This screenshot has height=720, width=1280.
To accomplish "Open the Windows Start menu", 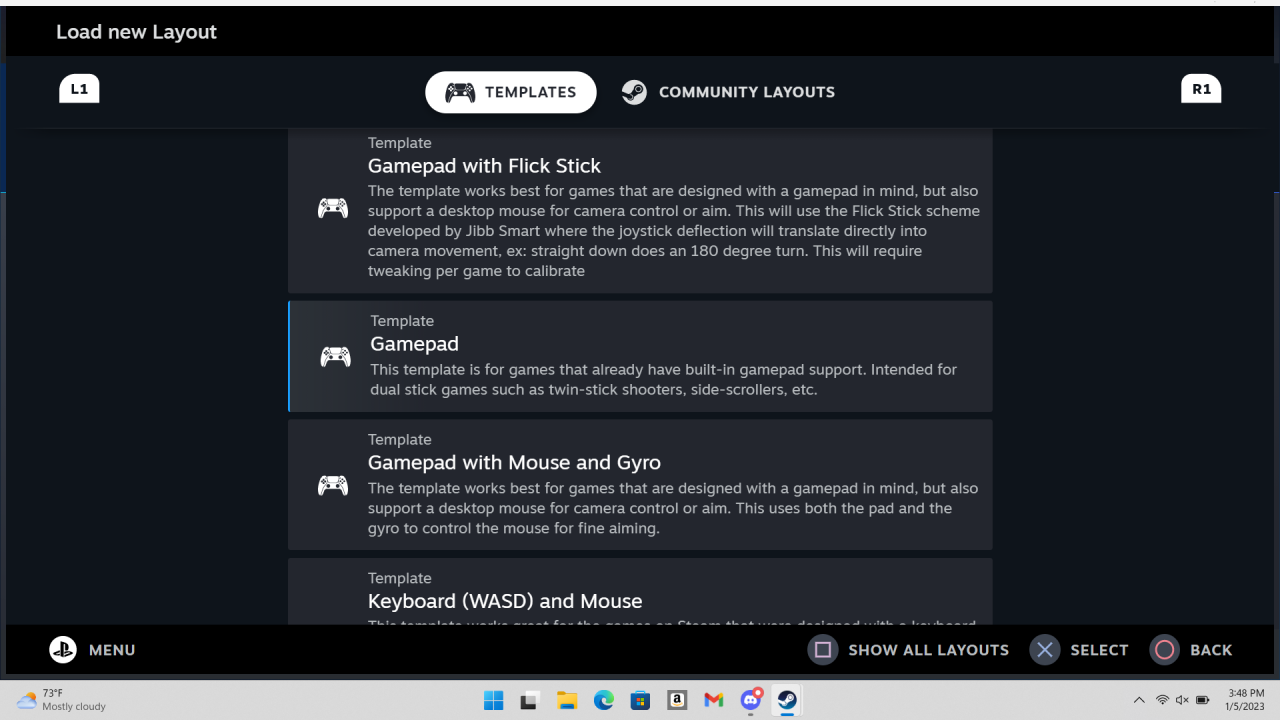I will point(494,700).
